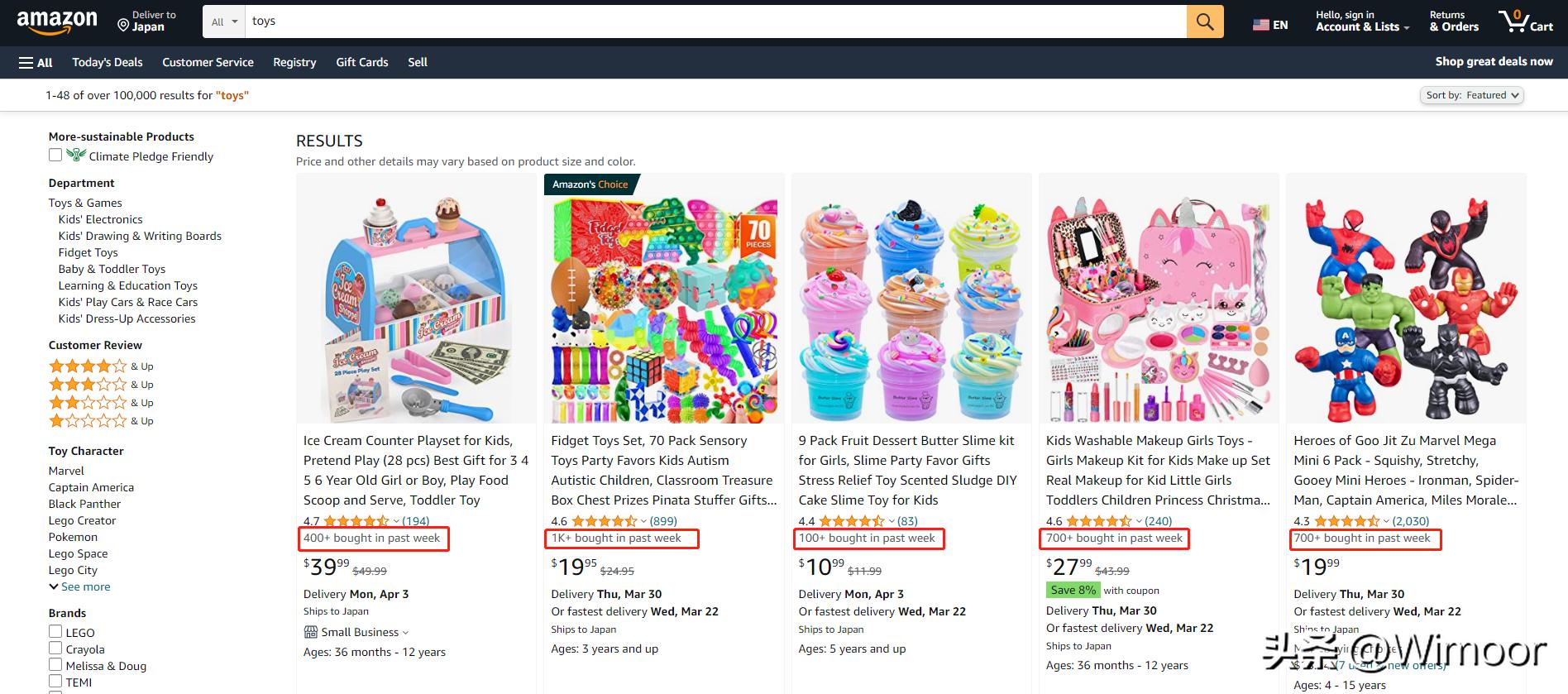Filter by one star and up
This screenshot has width=1568, height=694.
[x=88, y=421]
